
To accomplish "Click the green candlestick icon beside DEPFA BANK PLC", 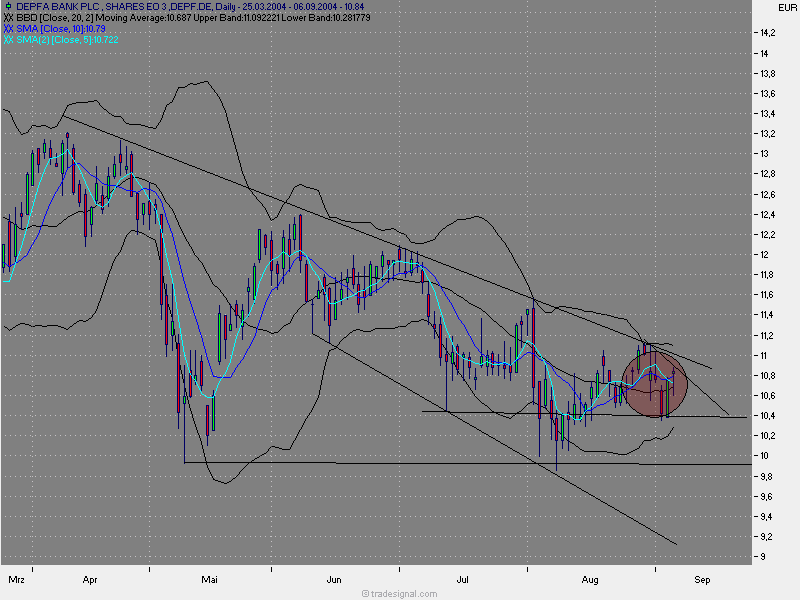I will (8, 7).
